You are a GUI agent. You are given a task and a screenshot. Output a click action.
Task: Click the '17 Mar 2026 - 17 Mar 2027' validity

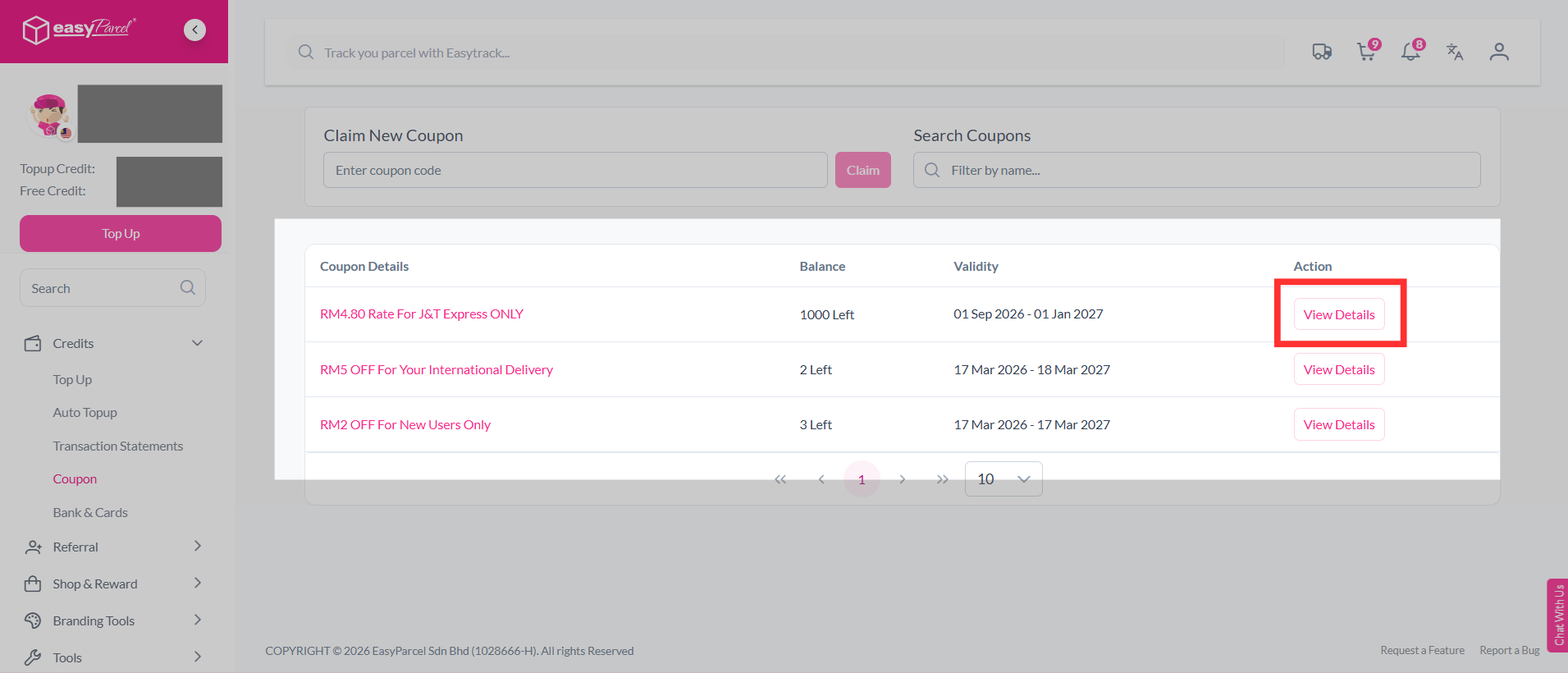(1031, 424)
